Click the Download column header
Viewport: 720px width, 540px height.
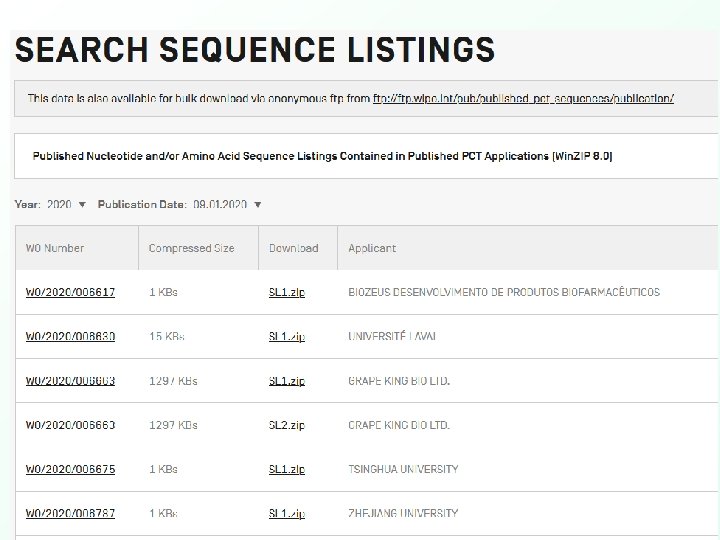point(293,248)
